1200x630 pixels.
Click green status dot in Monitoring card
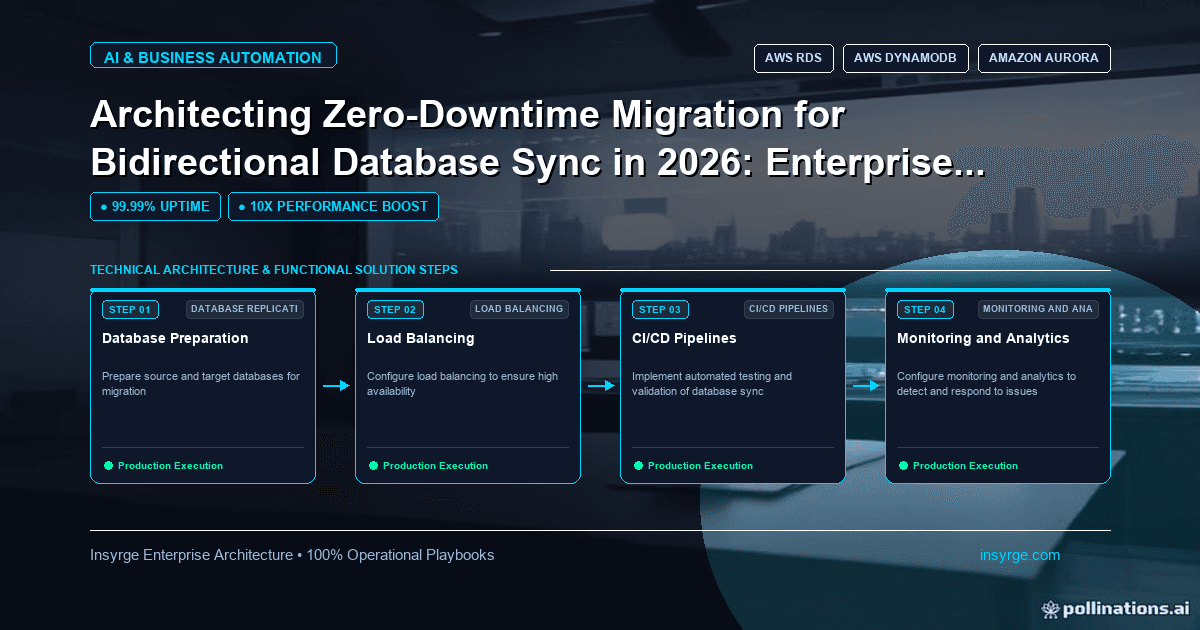coord(903,465)
